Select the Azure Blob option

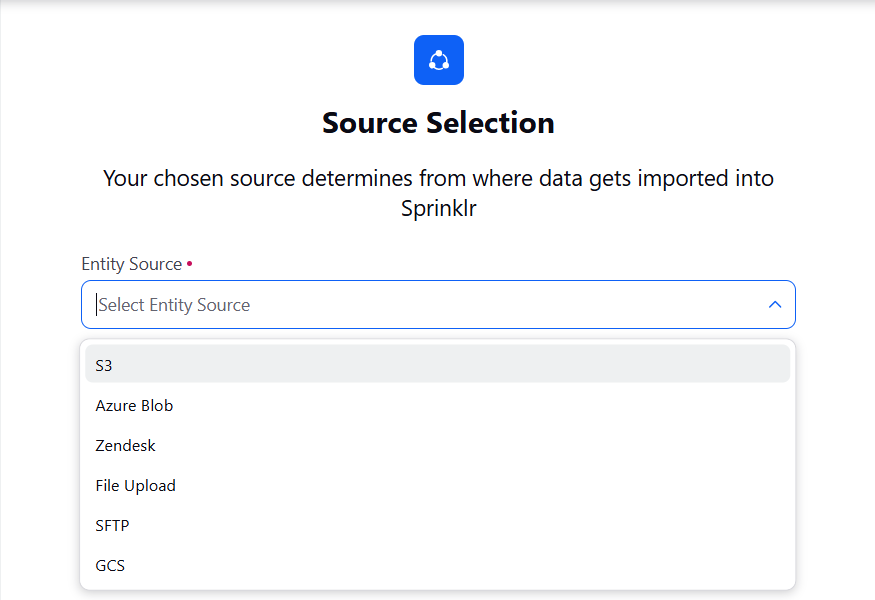(438, 405)
